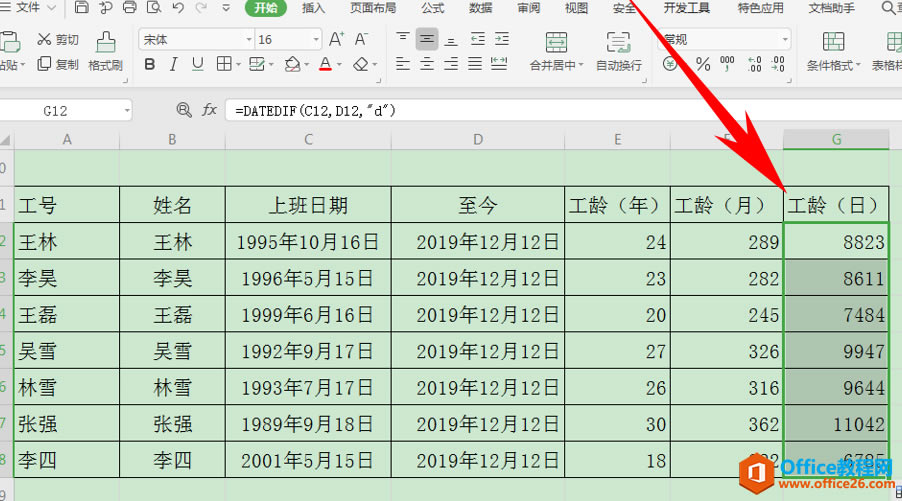Increase font size with A+ icon
Screen dimensions: 902x501
pos(337,39)
